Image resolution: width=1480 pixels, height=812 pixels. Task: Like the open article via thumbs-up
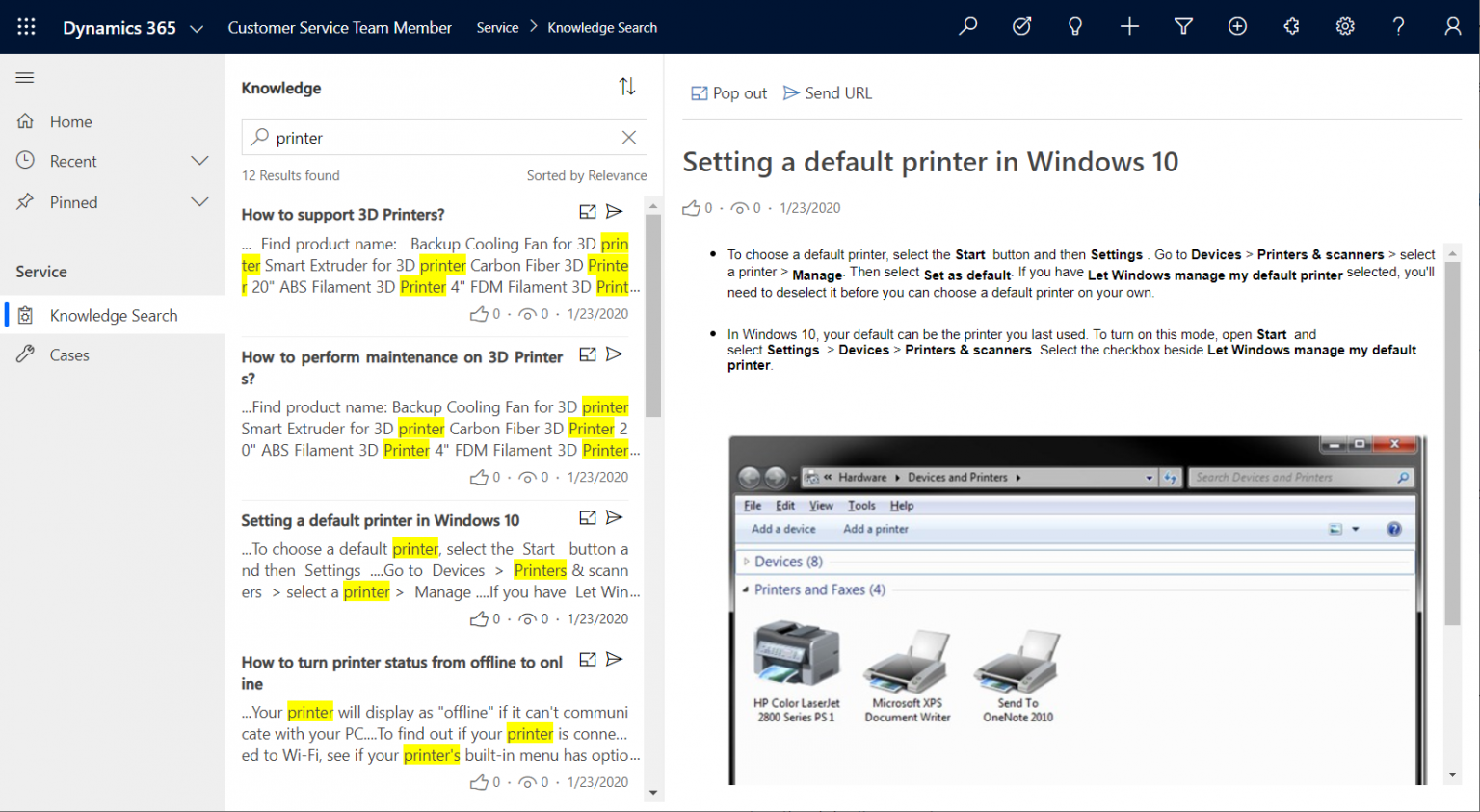pyautogui.click(x=692, y=208)
